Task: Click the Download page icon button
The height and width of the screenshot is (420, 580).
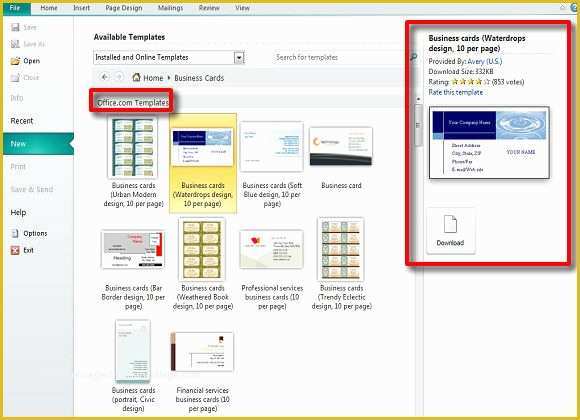Action: pos(450,231)
